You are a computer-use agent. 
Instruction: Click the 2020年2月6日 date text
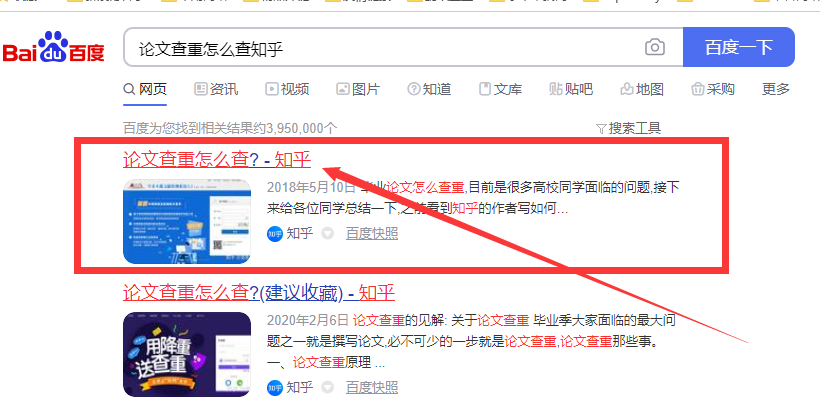tap(308, 320)
